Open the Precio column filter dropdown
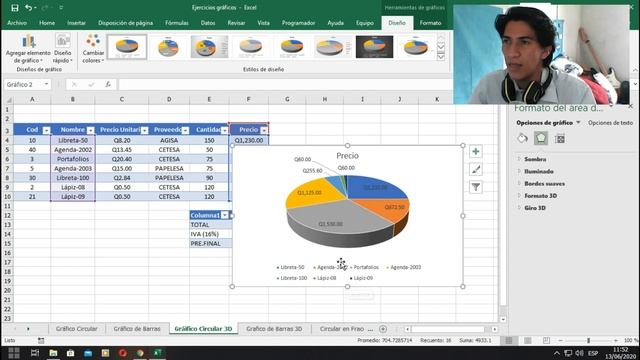The image size is (640, 360). pyautogui.click(x=264, y=130)
